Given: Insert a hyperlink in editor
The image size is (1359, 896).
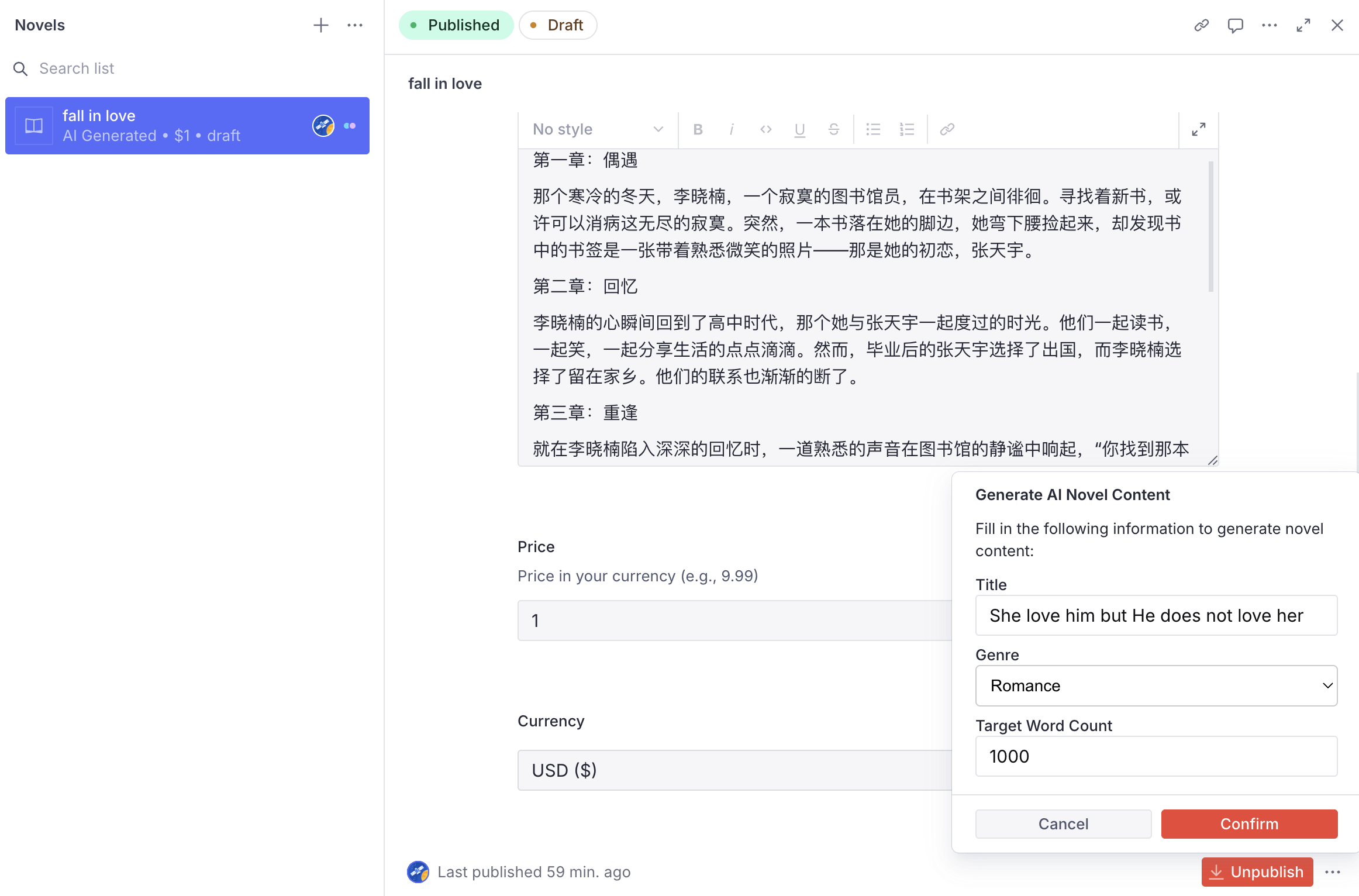Looking at the screenshot, I should (x=947, y=129).
